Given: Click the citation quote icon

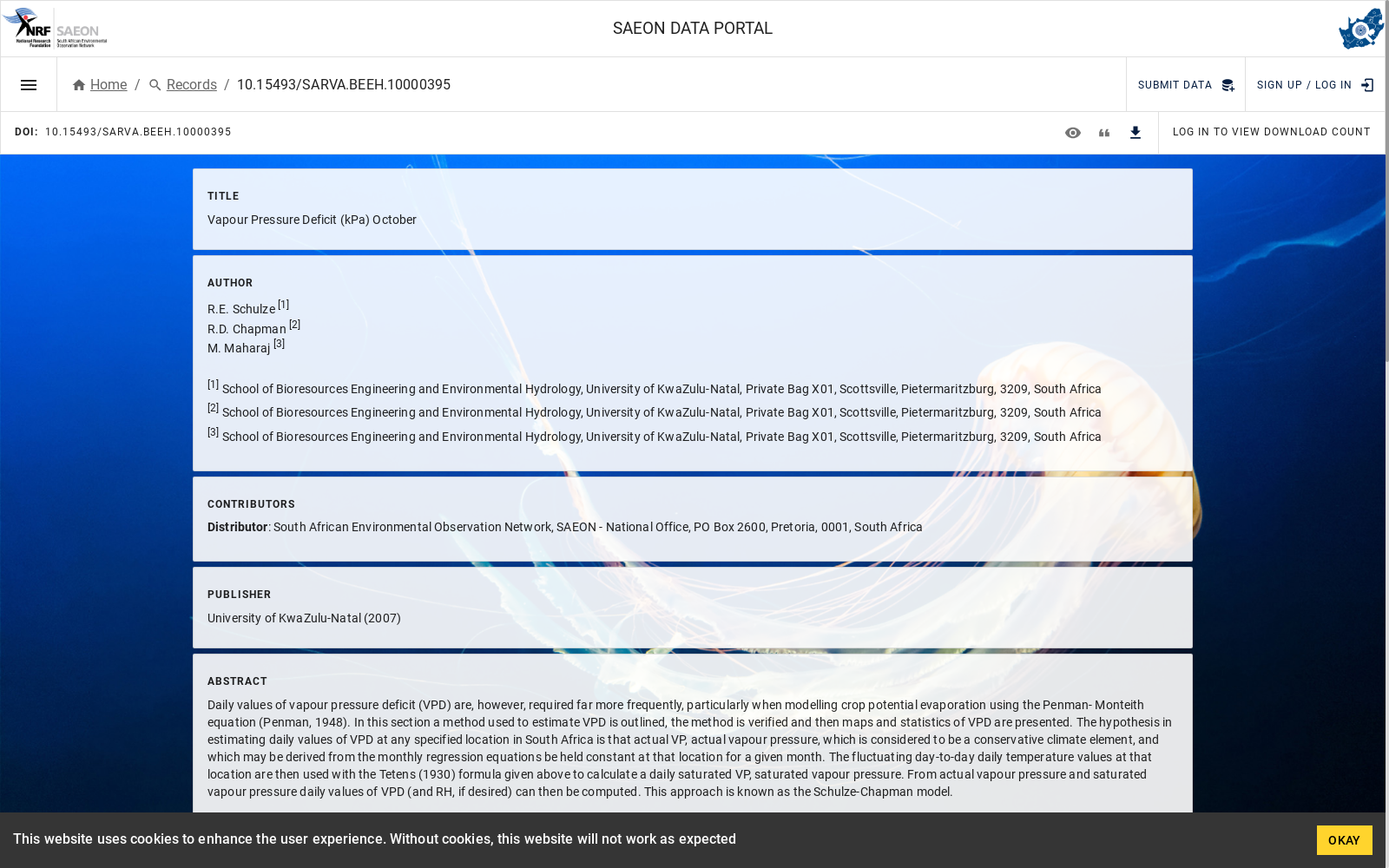Looking at the screenshot, I should click(x=1104, y=133).
